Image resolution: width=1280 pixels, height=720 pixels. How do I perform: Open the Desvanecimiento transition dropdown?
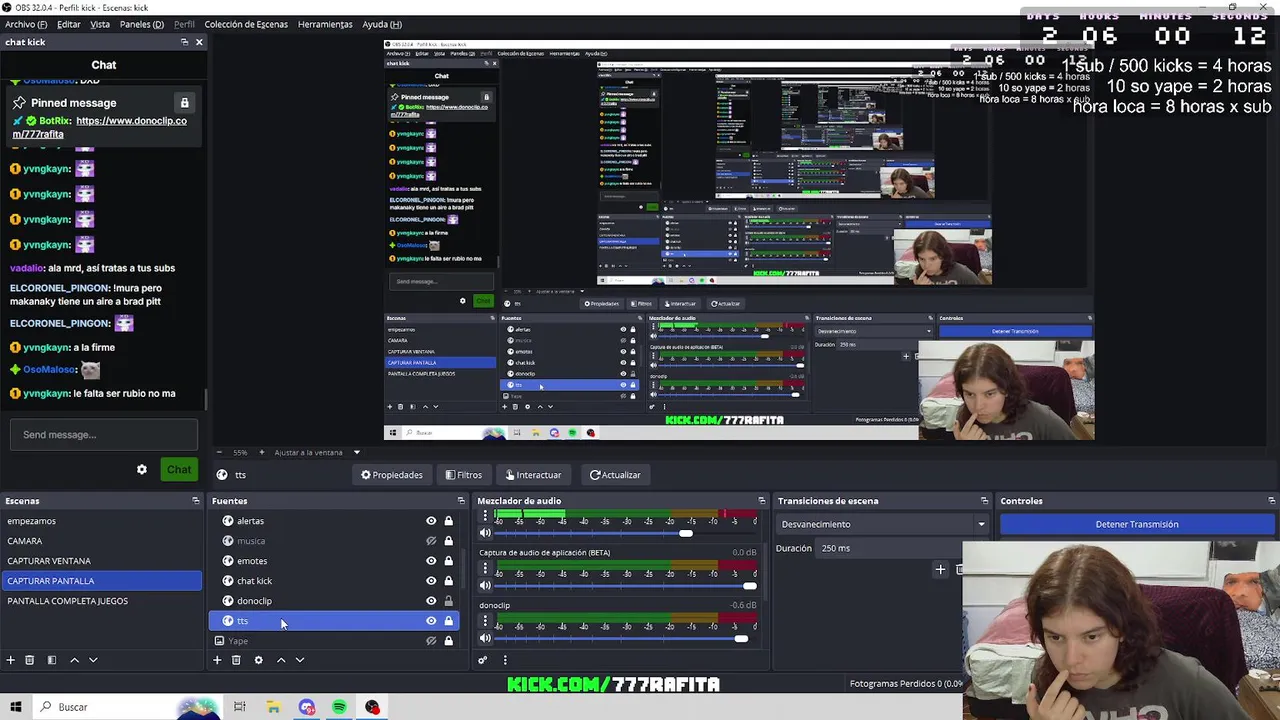(883, 524)
